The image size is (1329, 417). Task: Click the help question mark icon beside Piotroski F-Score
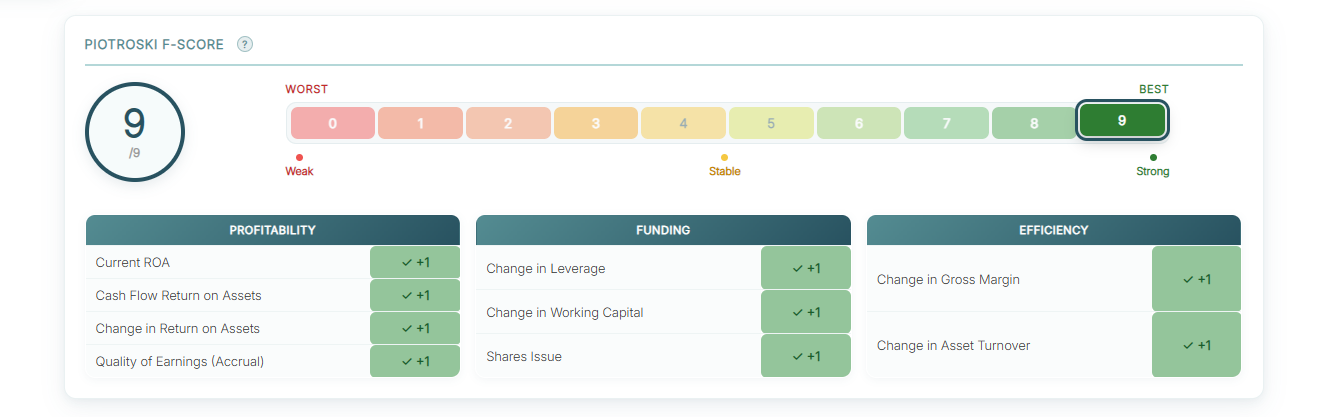[x=245, y=44]
